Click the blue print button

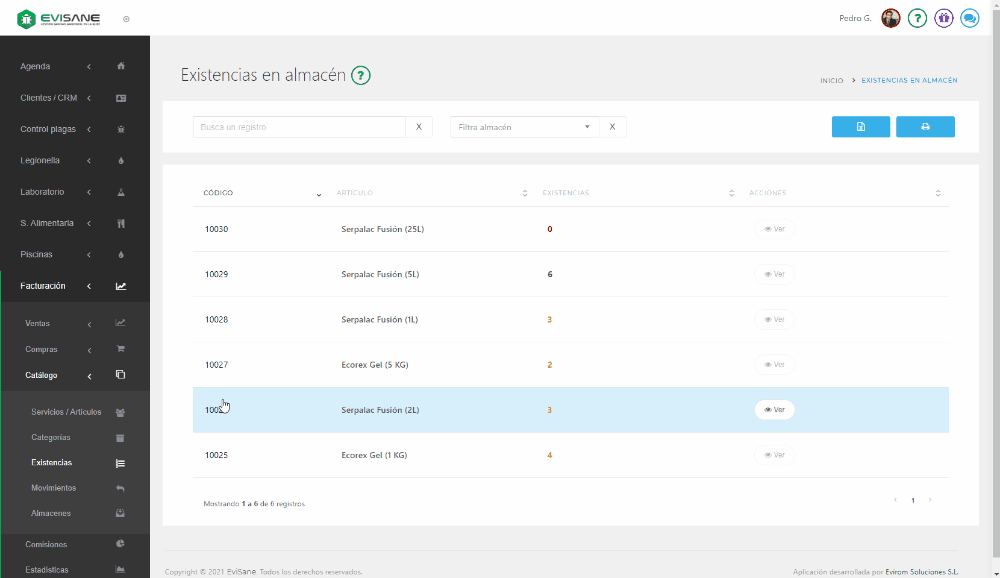[925, 127]
